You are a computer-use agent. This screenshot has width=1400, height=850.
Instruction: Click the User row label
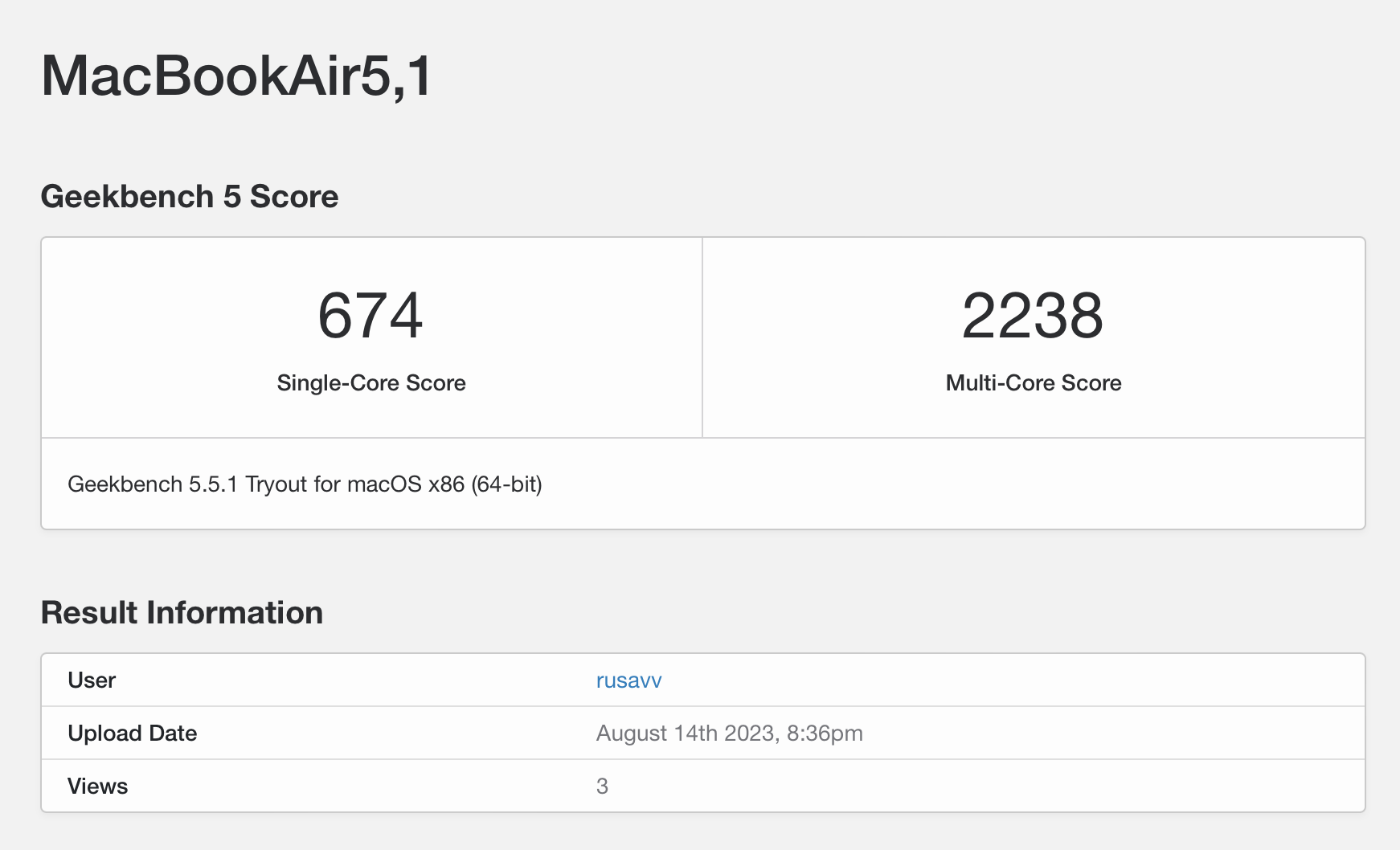(92, 680)
